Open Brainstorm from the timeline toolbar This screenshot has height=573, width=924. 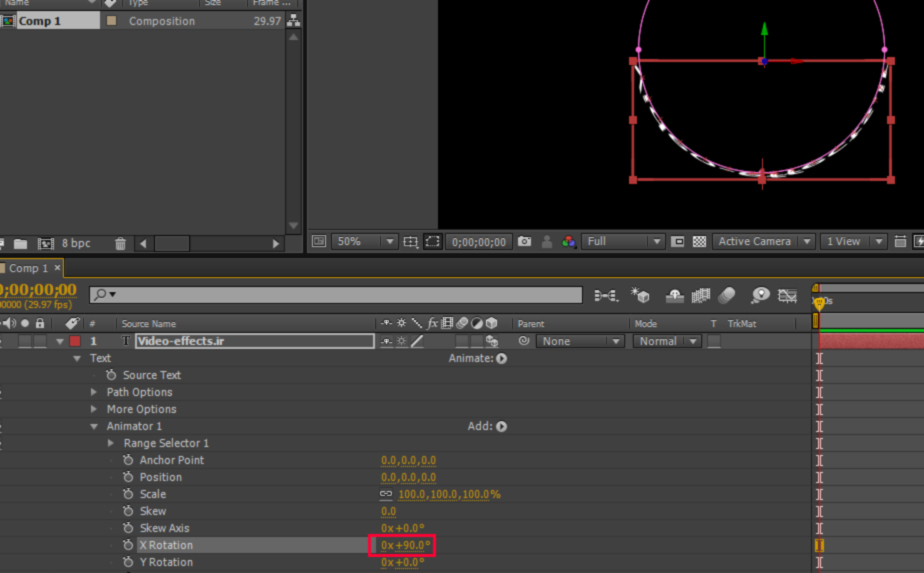pyautogui.click(x=760, y=295)
